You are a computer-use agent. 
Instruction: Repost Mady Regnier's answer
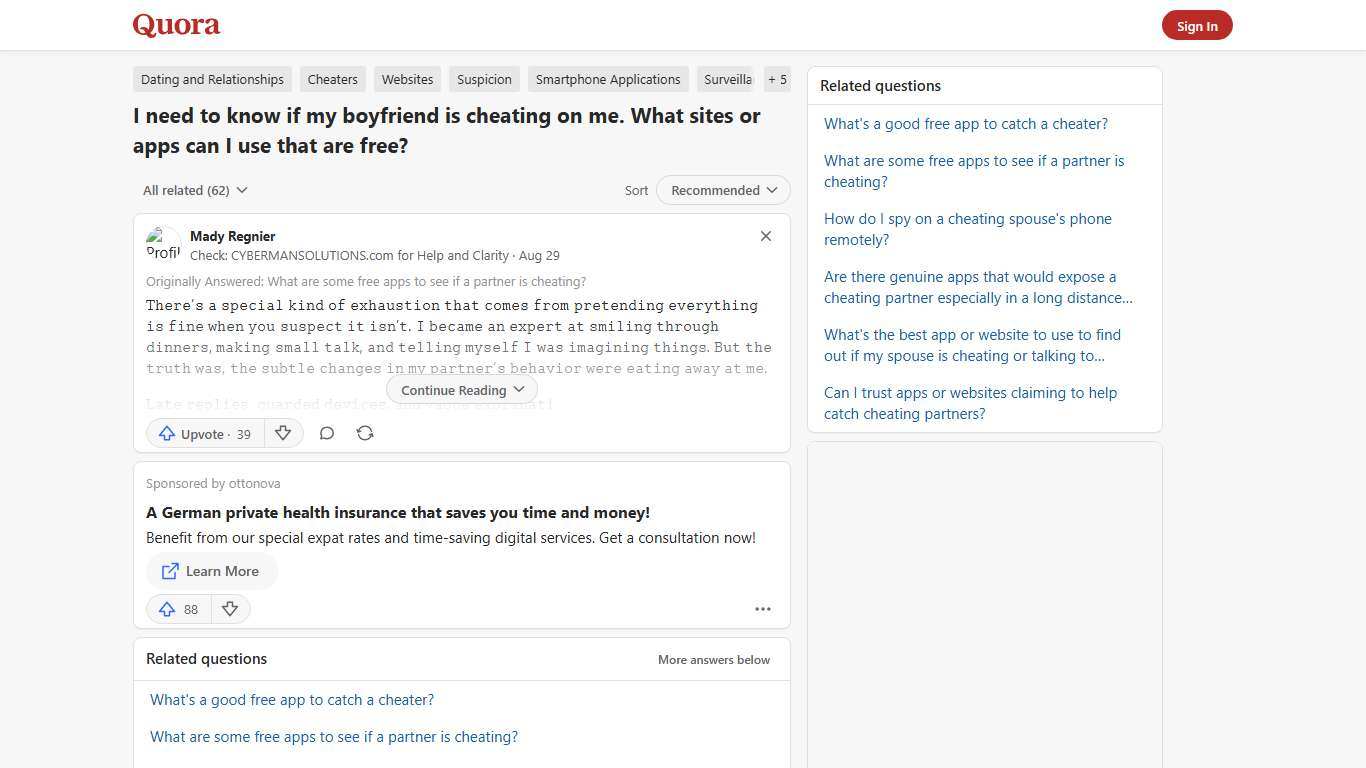(x=365, y=433)
